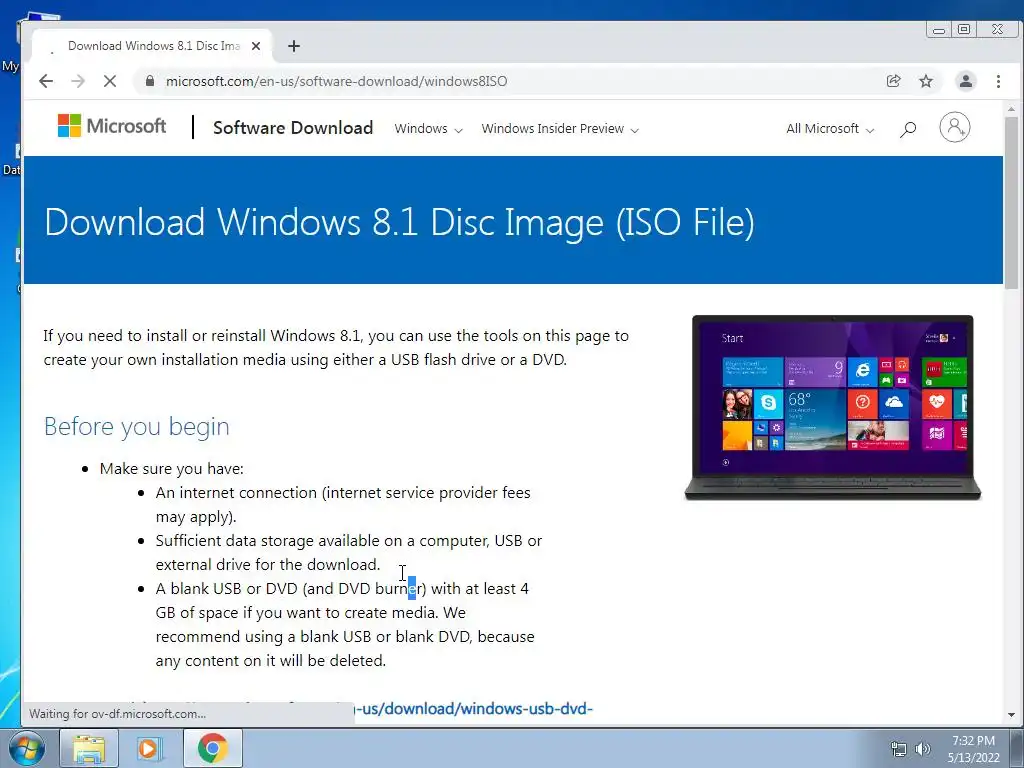Expand the Windows dropdown menu
Screen dimensions: 1024x768
pos(428,129)
